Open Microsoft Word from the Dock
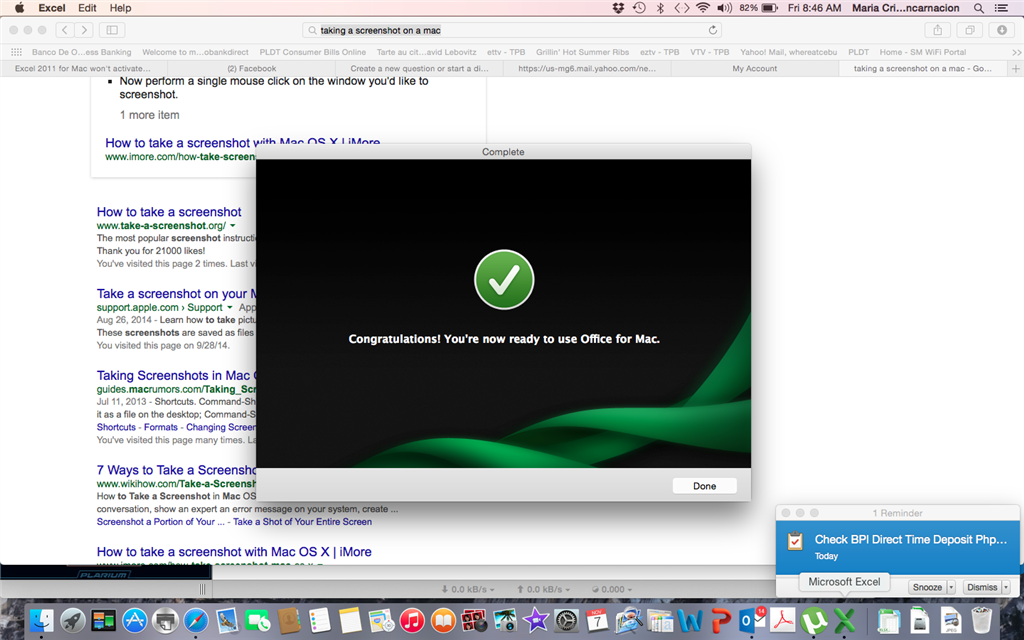This screenshot has width=1024, height=640. click(690, 620)
